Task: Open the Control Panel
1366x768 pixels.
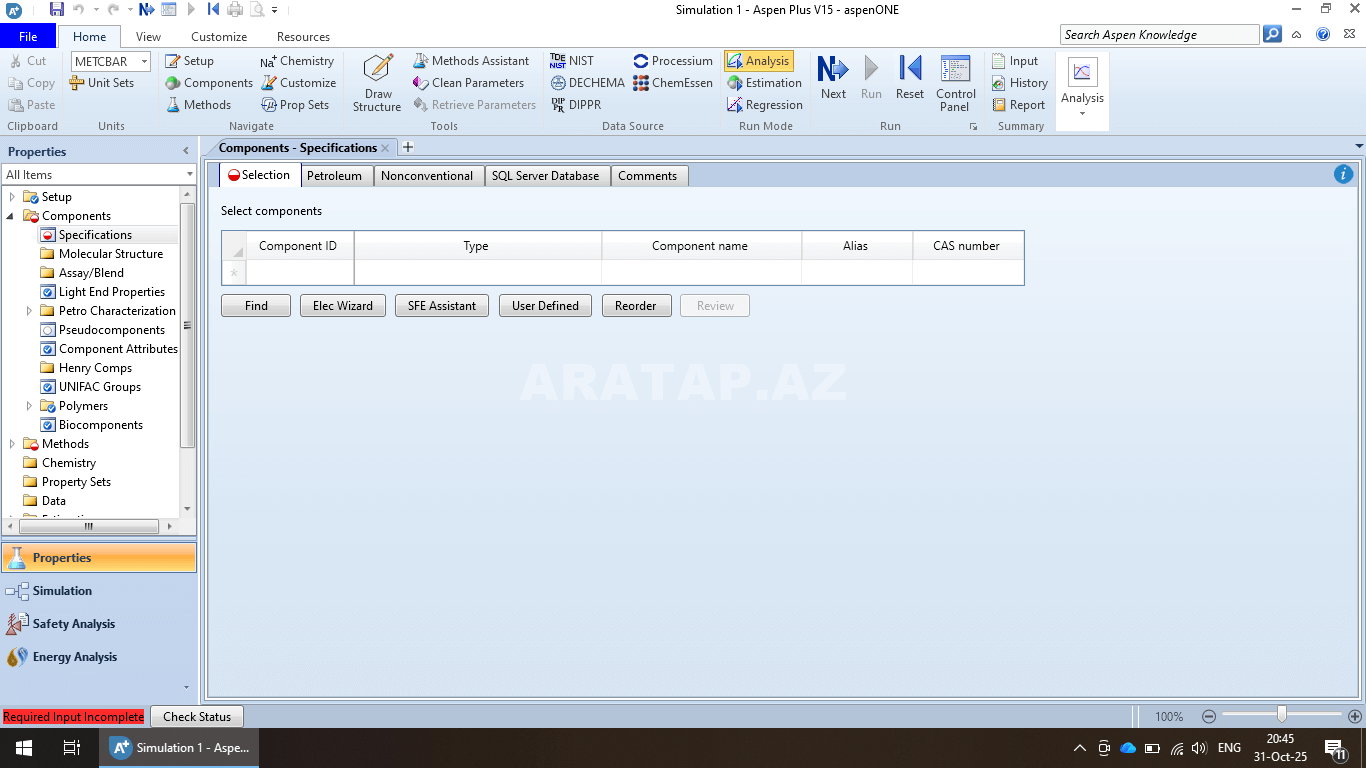Action: [955, 82]
